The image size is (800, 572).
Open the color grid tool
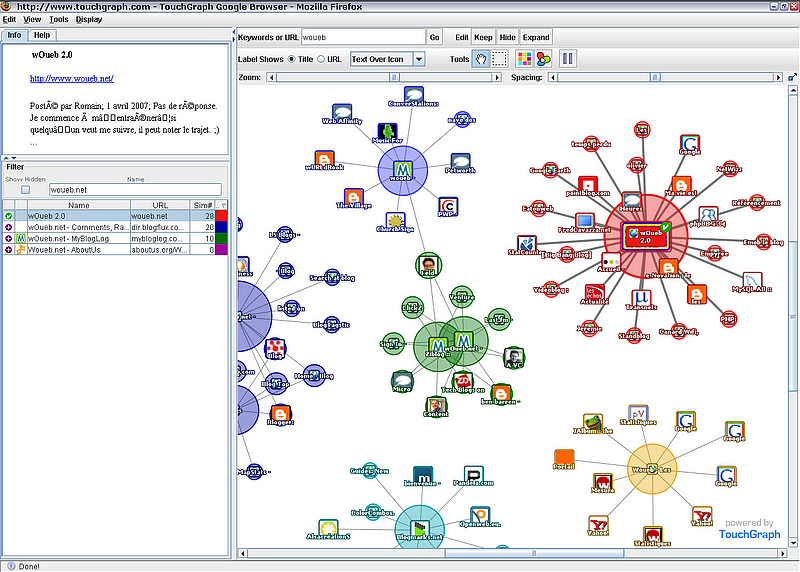524,59
